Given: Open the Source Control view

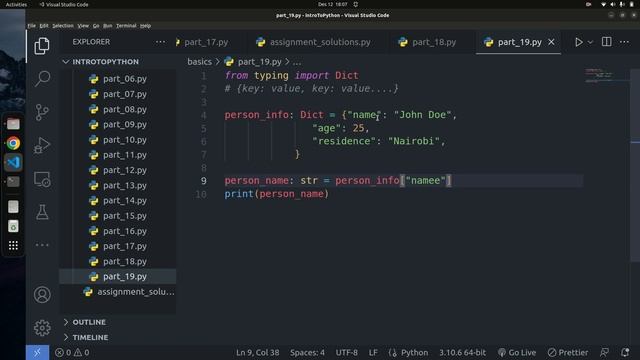Looking at the screenshot, I should point(42,112).
